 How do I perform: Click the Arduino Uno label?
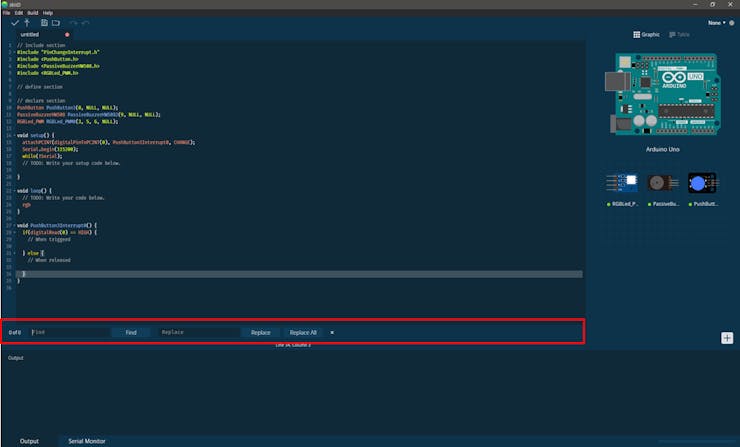663,149
